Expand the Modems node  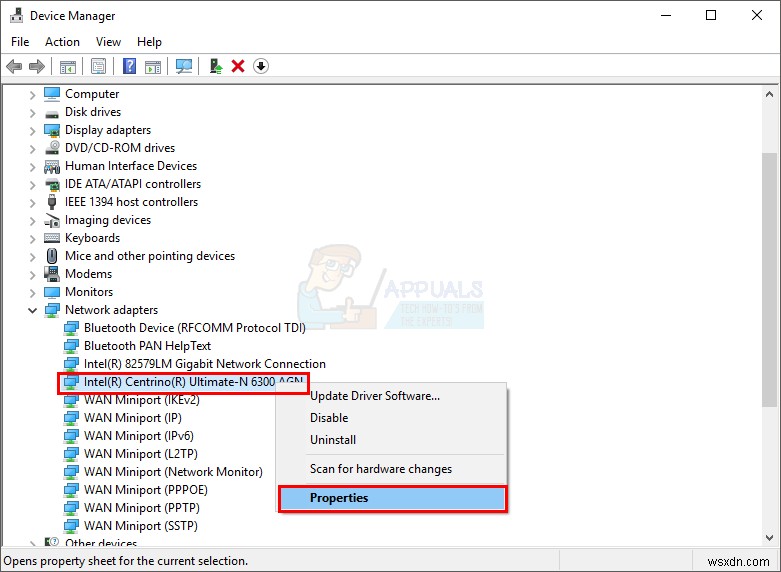tap(32, 275)
